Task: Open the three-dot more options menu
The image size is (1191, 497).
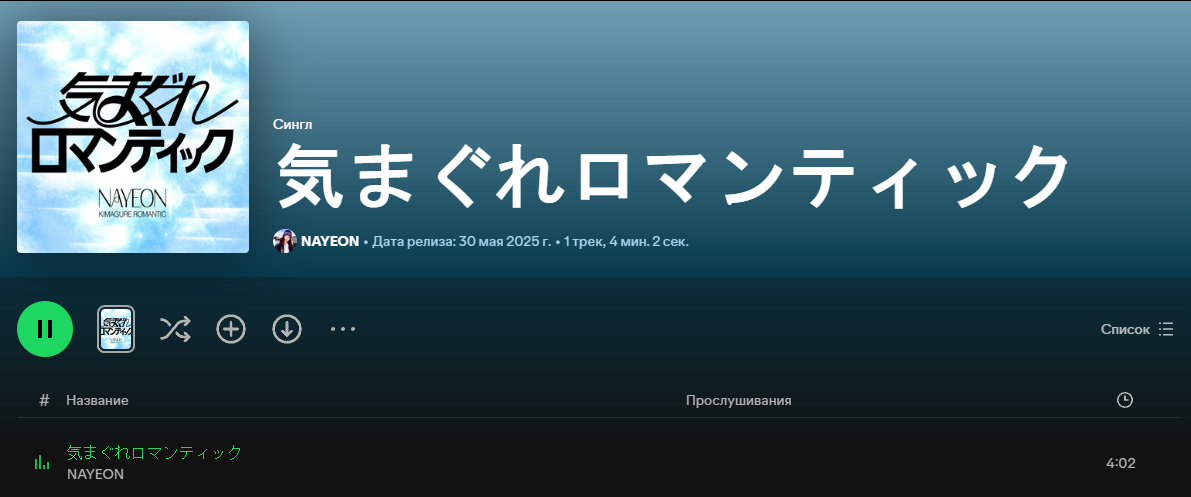Action: 343,329
